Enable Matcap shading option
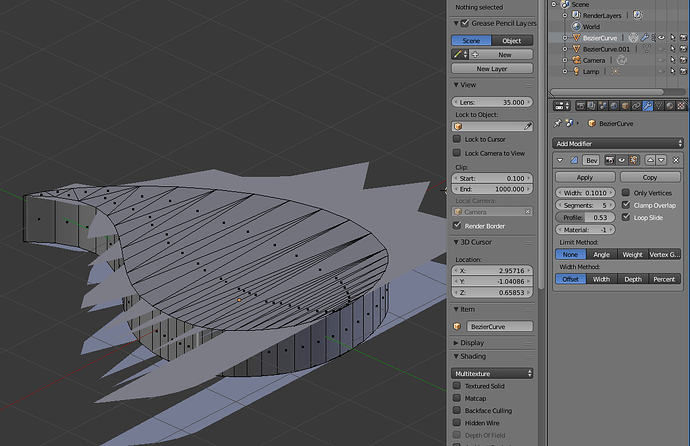The image size is (690, 446). click(457, 398)
